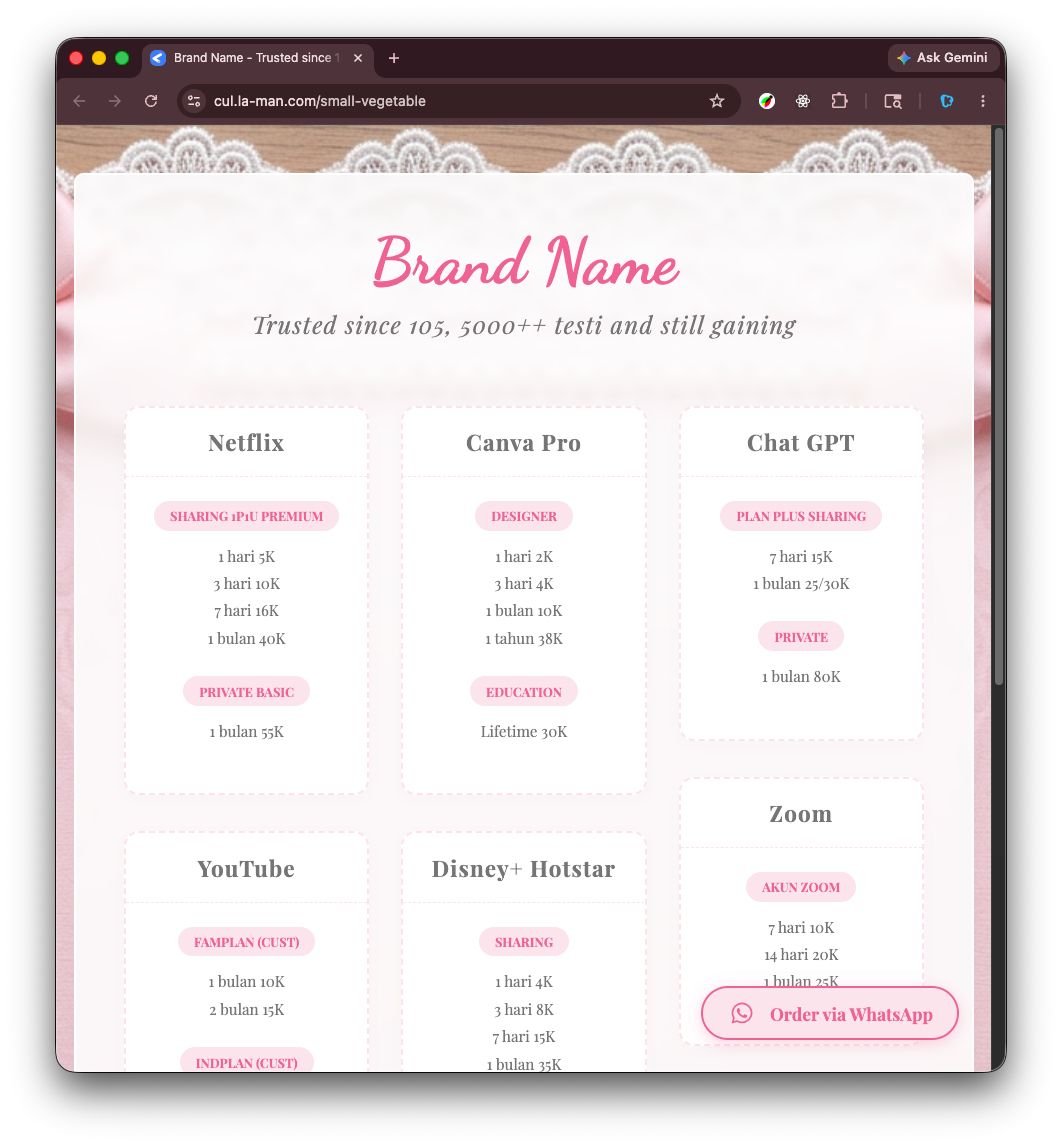Click the browser back arrow
The height and width of the screenshot is (1146, 1062).
click(x=79, y=101)
